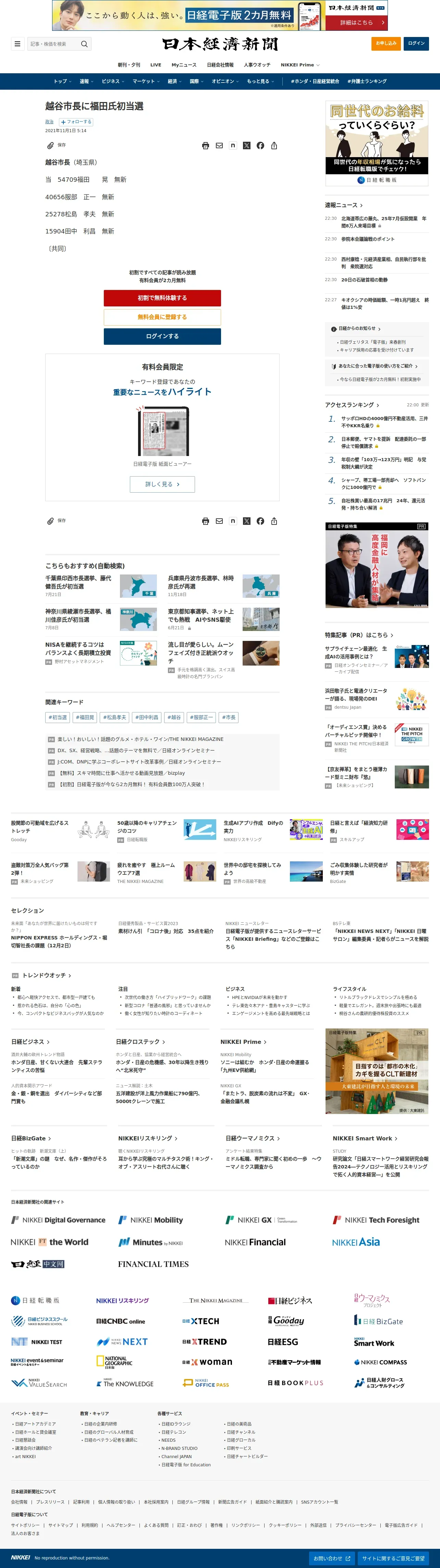Click the print icon under the article date
The image size is (440, 1568).
pos(205,146)
